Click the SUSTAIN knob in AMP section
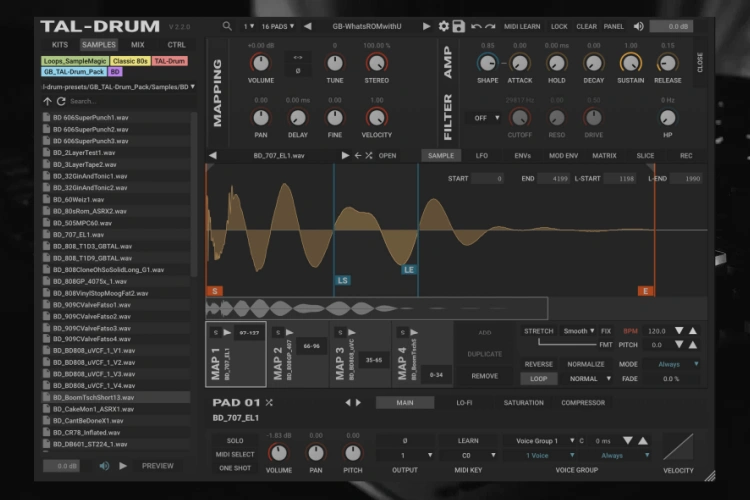This screenshot has height=500, width=750. tap(630, 62)
